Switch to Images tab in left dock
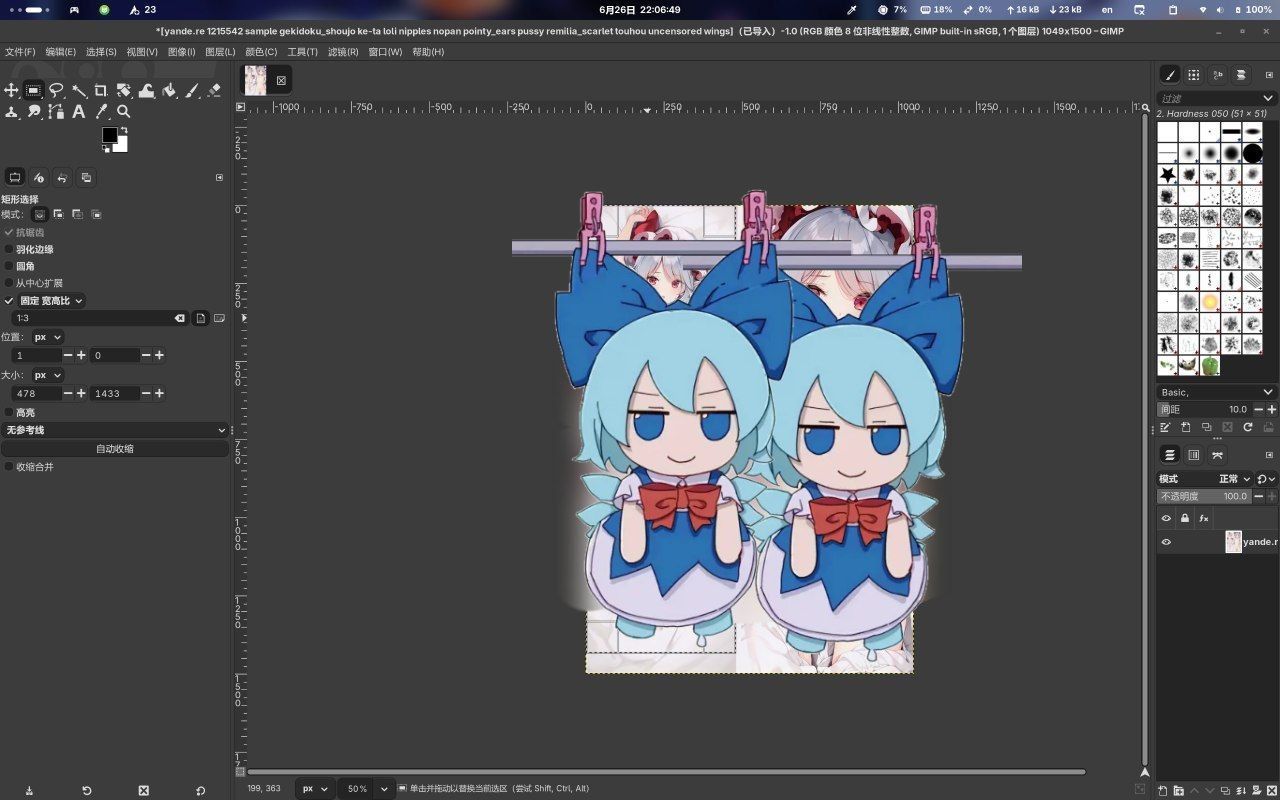The width and height of the screenshot is (1280, 800). (86, 177)
